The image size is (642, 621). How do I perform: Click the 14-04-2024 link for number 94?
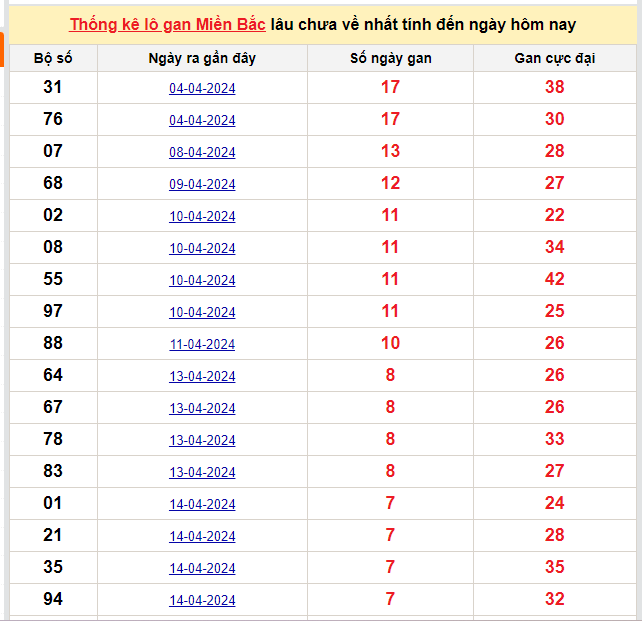pos(202,600)
